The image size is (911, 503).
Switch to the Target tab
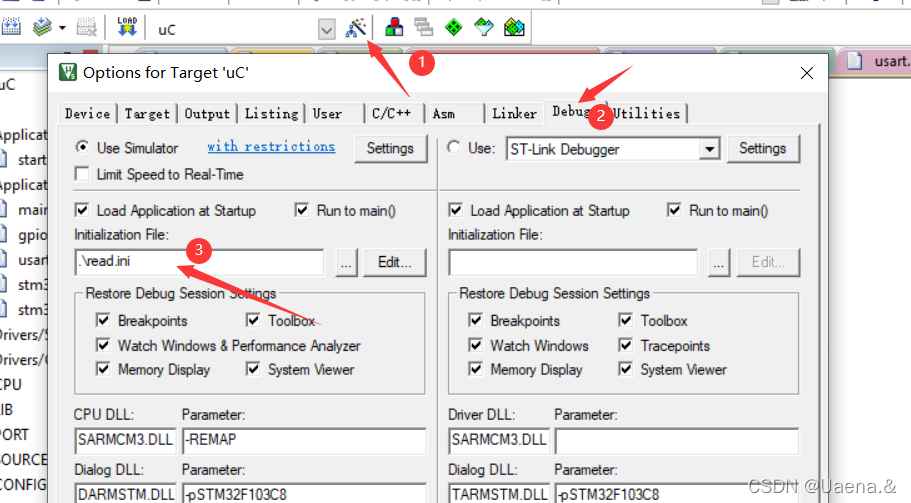pos(148,114)
